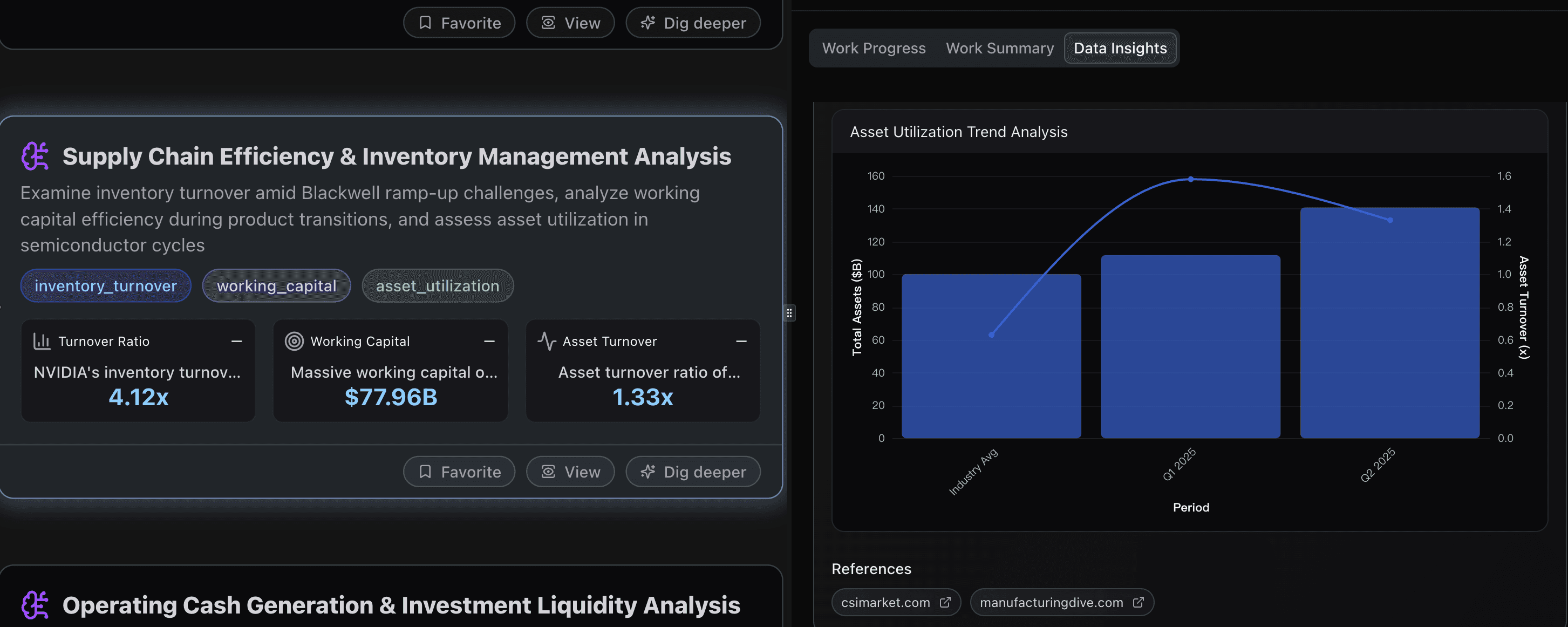Switch to the Work Summary tab
This screenshot has height=627, width=1568.
click(999, 48)
